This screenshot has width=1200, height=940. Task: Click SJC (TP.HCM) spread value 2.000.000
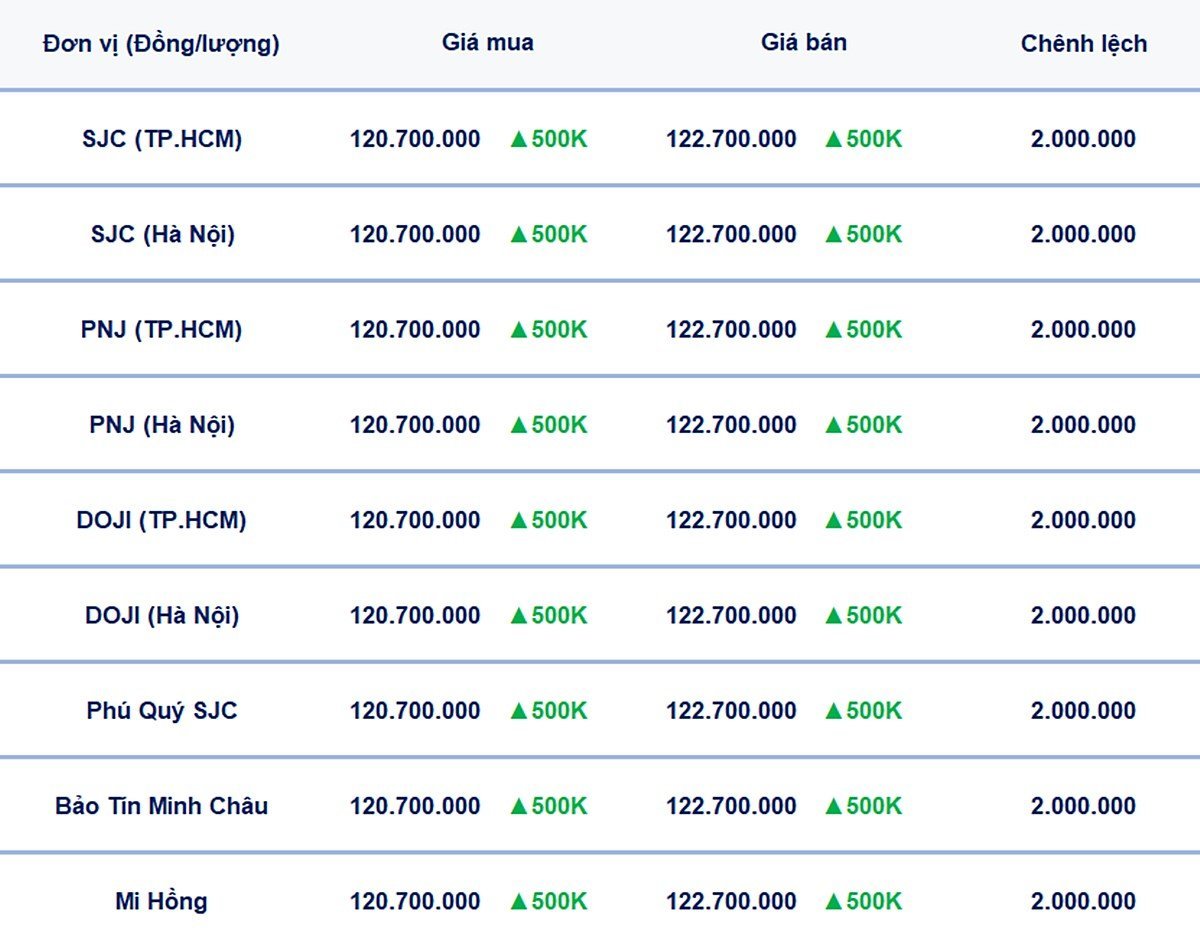click(1084, 139)
